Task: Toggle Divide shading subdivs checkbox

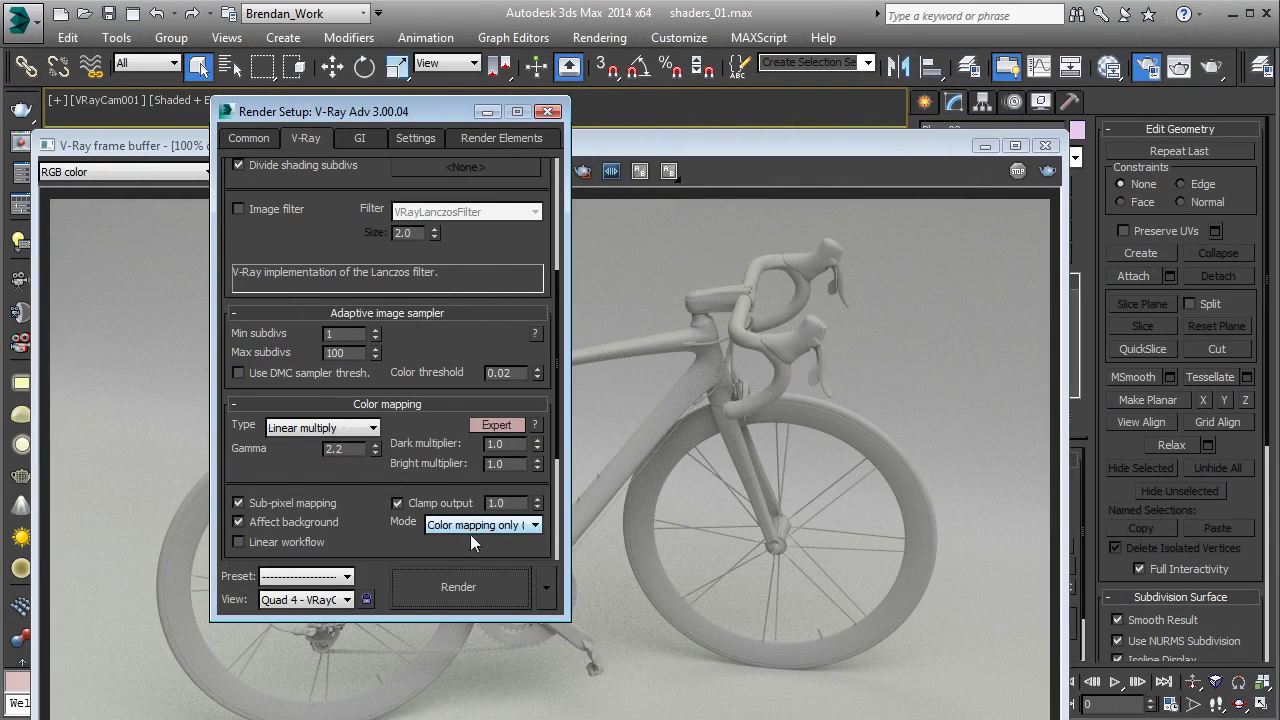Action: 238,165
